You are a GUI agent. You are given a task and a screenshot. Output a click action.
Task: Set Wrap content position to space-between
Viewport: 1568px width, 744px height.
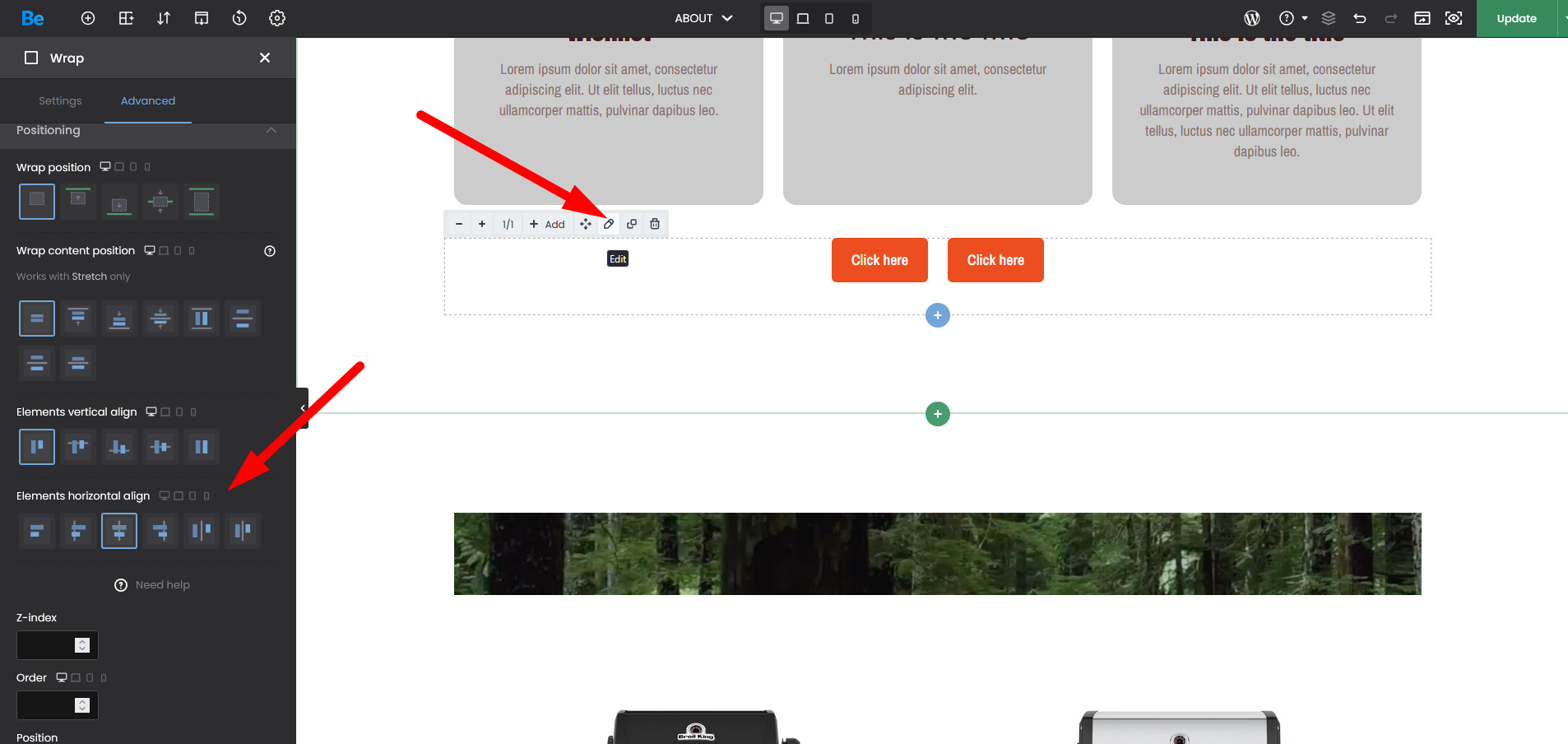click(243, 319)
